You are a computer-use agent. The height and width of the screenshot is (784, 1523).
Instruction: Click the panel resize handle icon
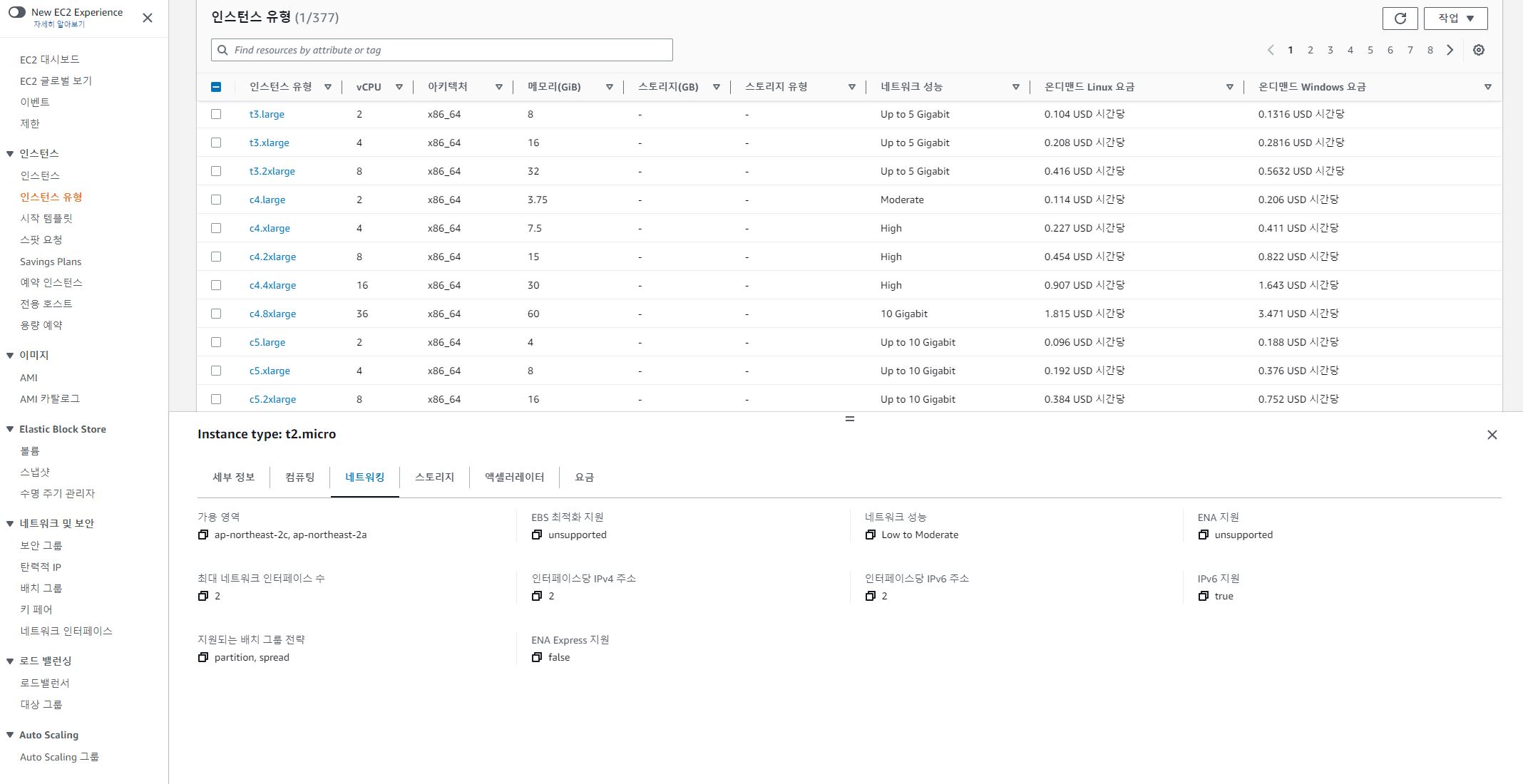[849, 419]
